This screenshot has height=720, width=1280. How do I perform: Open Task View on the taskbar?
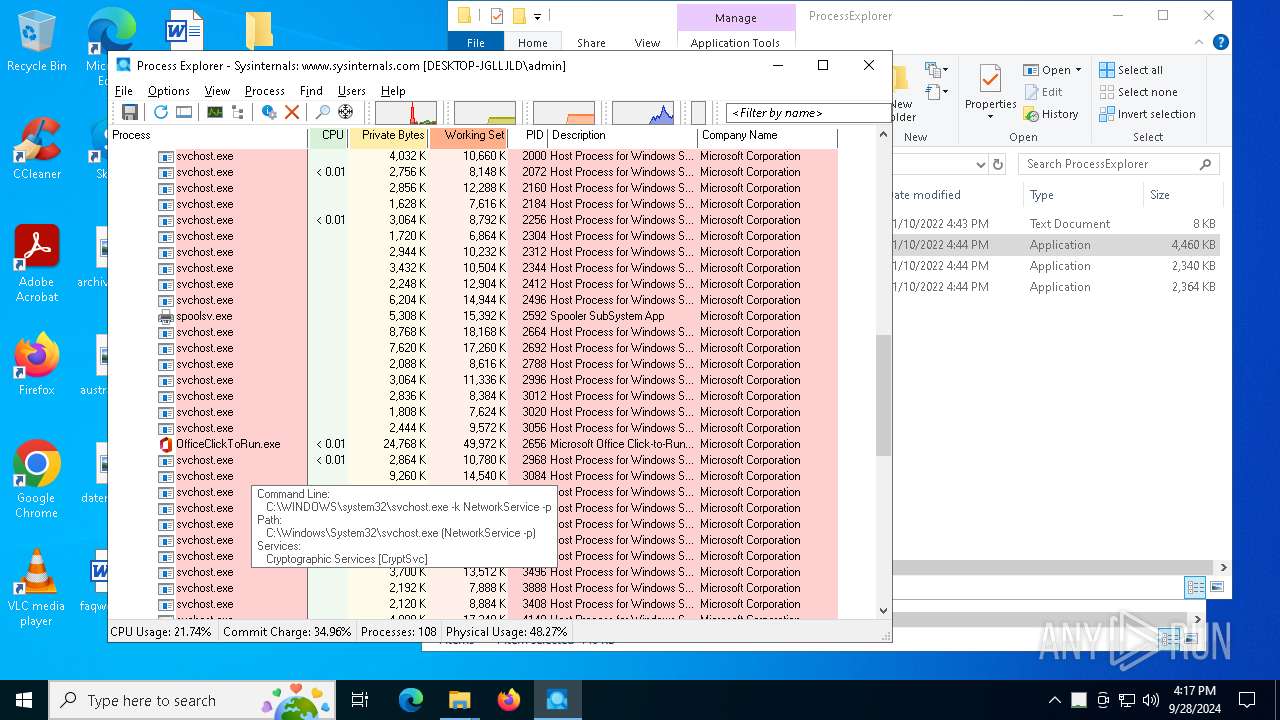(360, 700)
